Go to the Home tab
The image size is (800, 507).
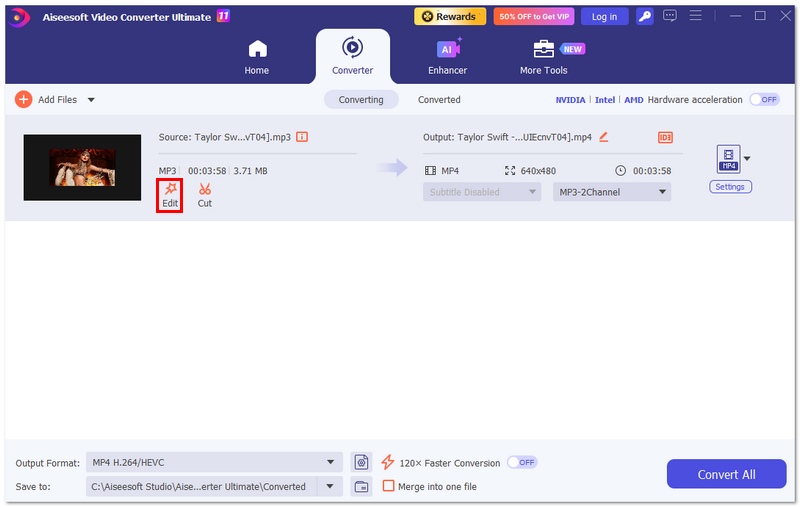257,58
